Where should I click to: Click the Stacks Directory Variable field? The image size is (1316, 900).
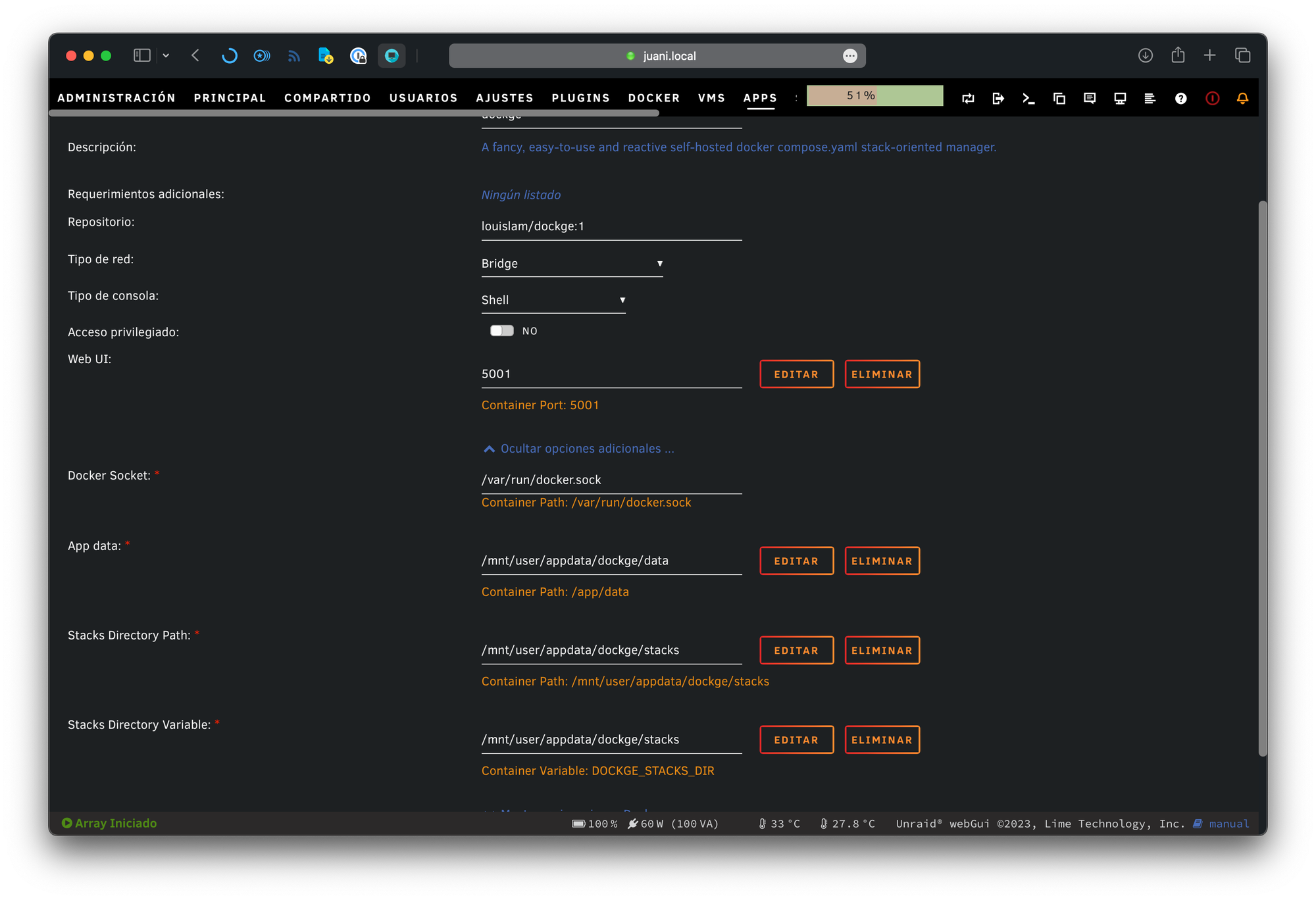click(x=611, y=740)
